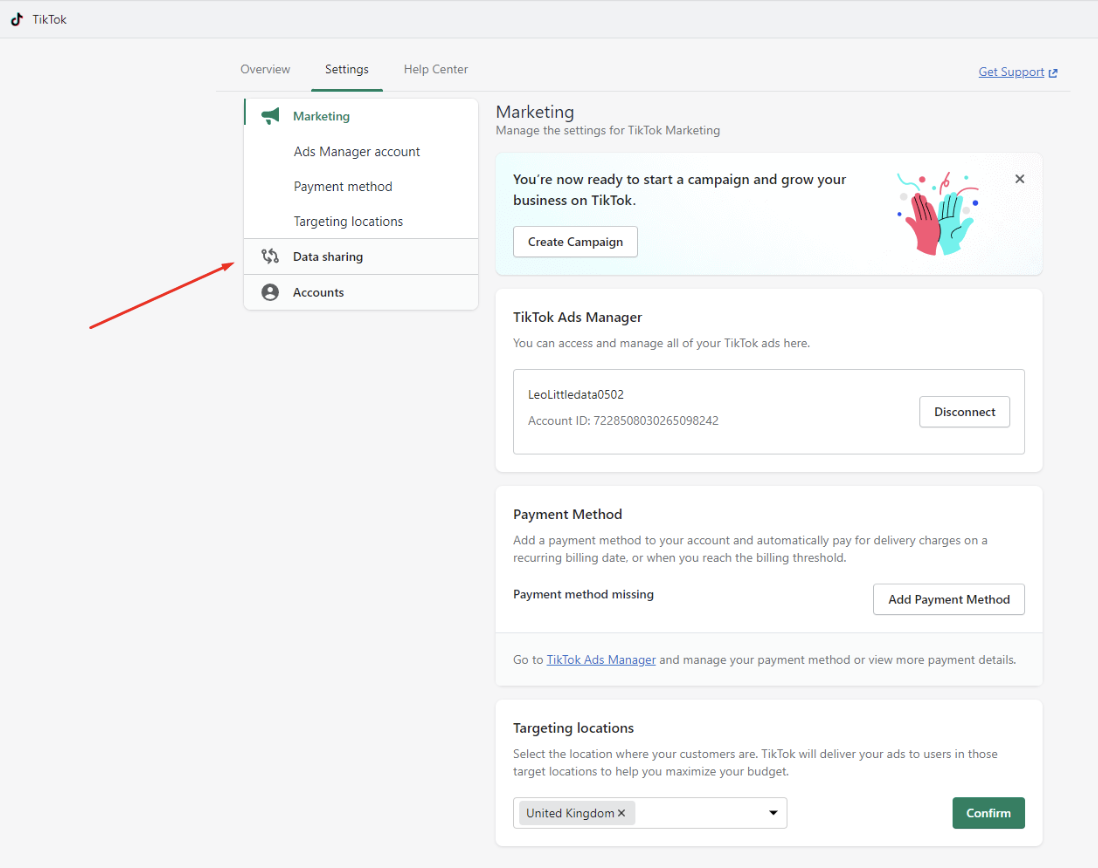Screen dimensions: 1098x868
Task: Click the Accounts person icon
Action: (x=270, y=292)
